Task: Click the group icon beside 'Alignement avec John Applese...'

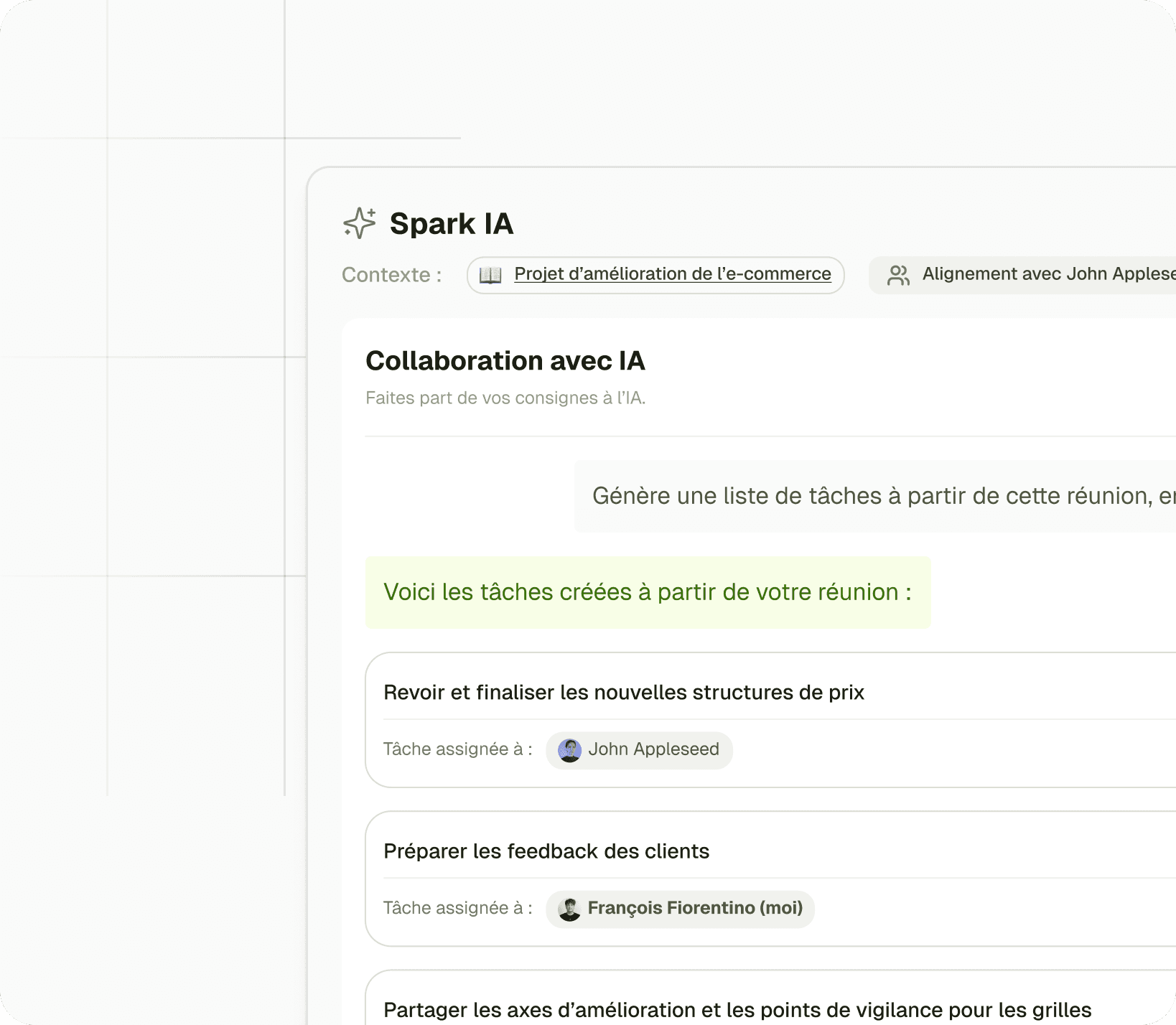Action: (900, 274)
